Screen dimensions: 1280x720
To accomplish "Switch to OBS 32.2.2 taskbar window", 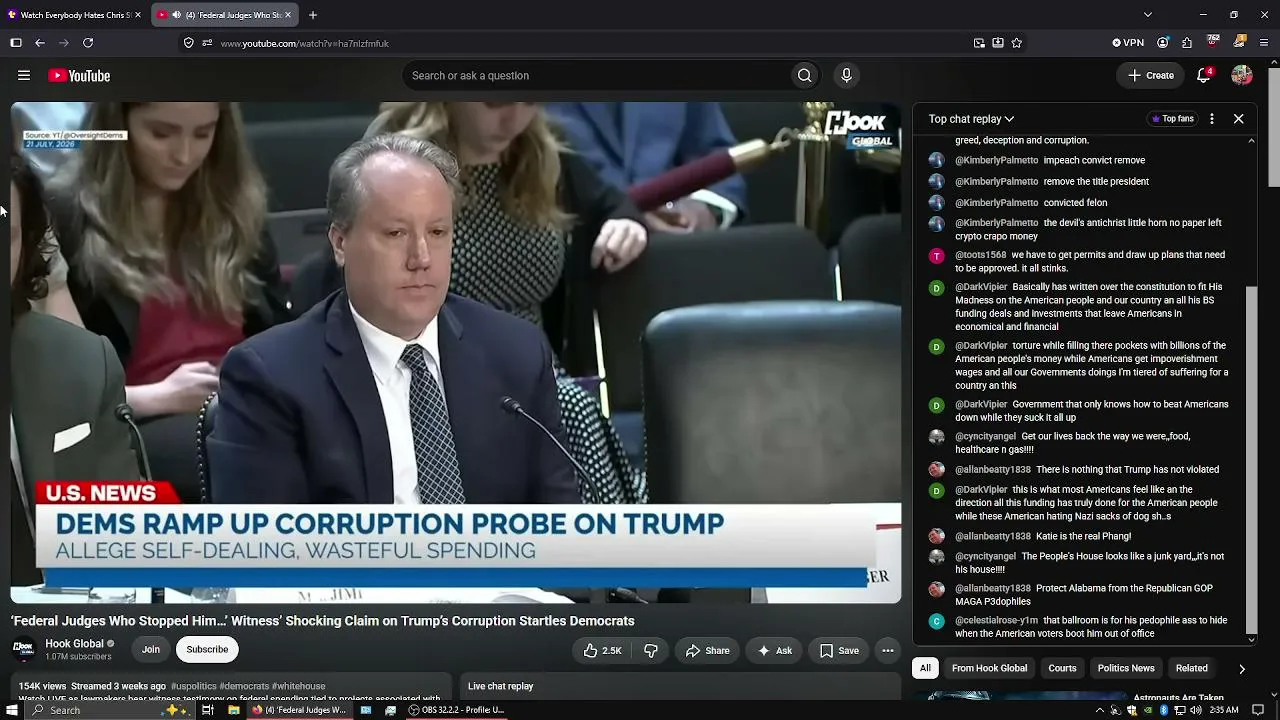I will (456, 710).
